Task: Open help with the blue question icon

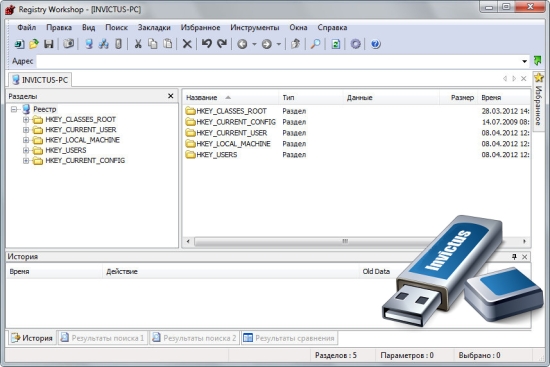Action: (376, 44)
